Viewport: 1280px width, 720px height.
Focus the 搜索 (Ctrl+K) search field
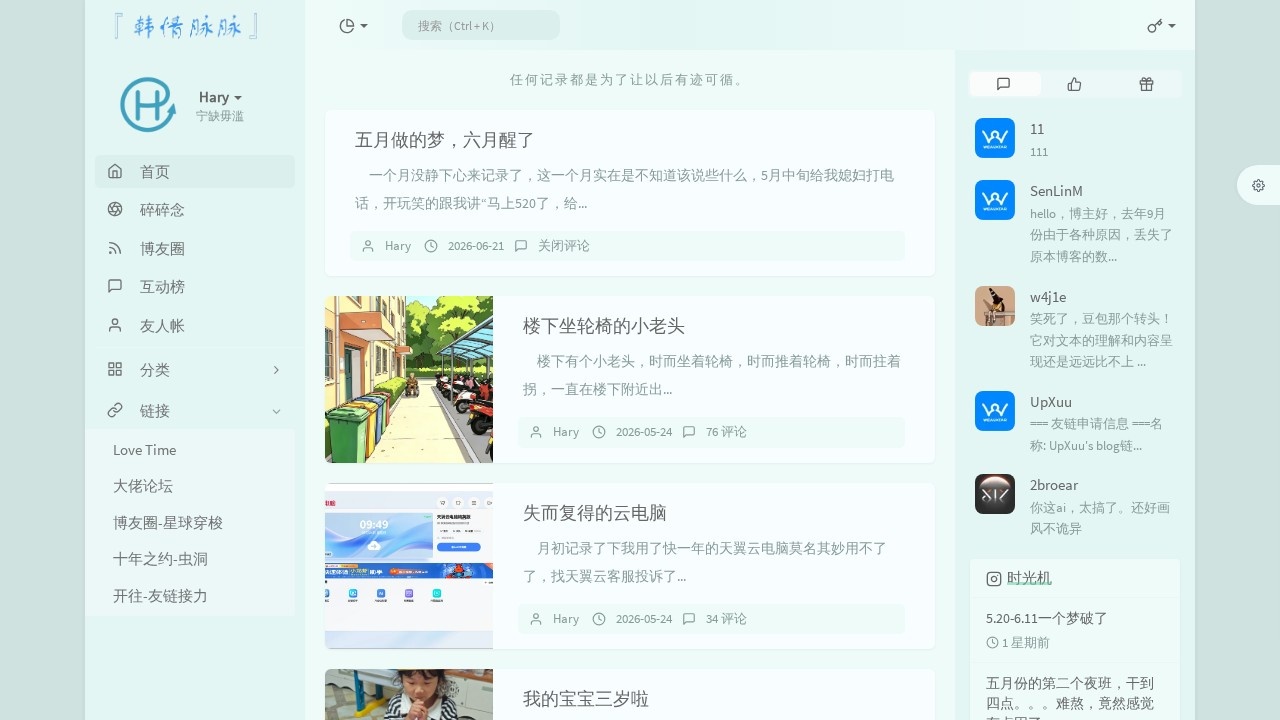pyautogui.click(x=481, y=25)
